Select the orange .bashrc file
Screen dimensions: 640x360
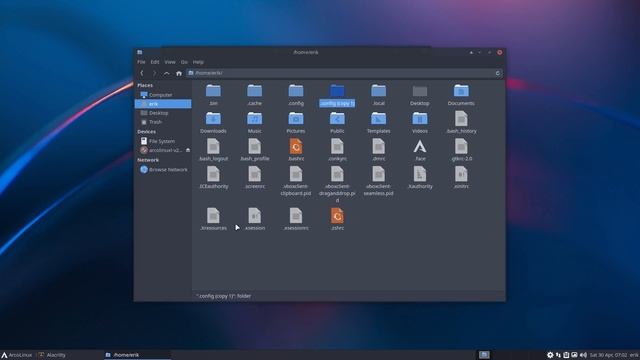[x=296, y=150]
